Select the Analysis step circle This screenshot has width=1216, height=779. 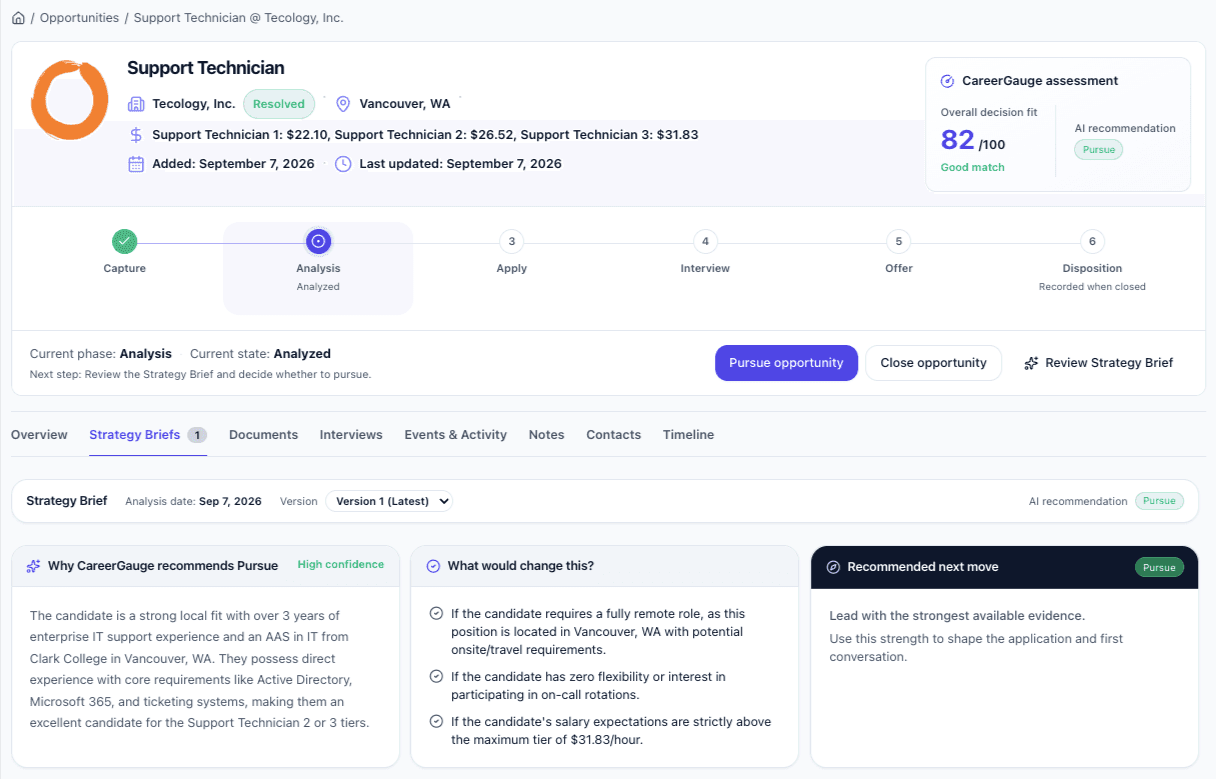tap(318, 241)
